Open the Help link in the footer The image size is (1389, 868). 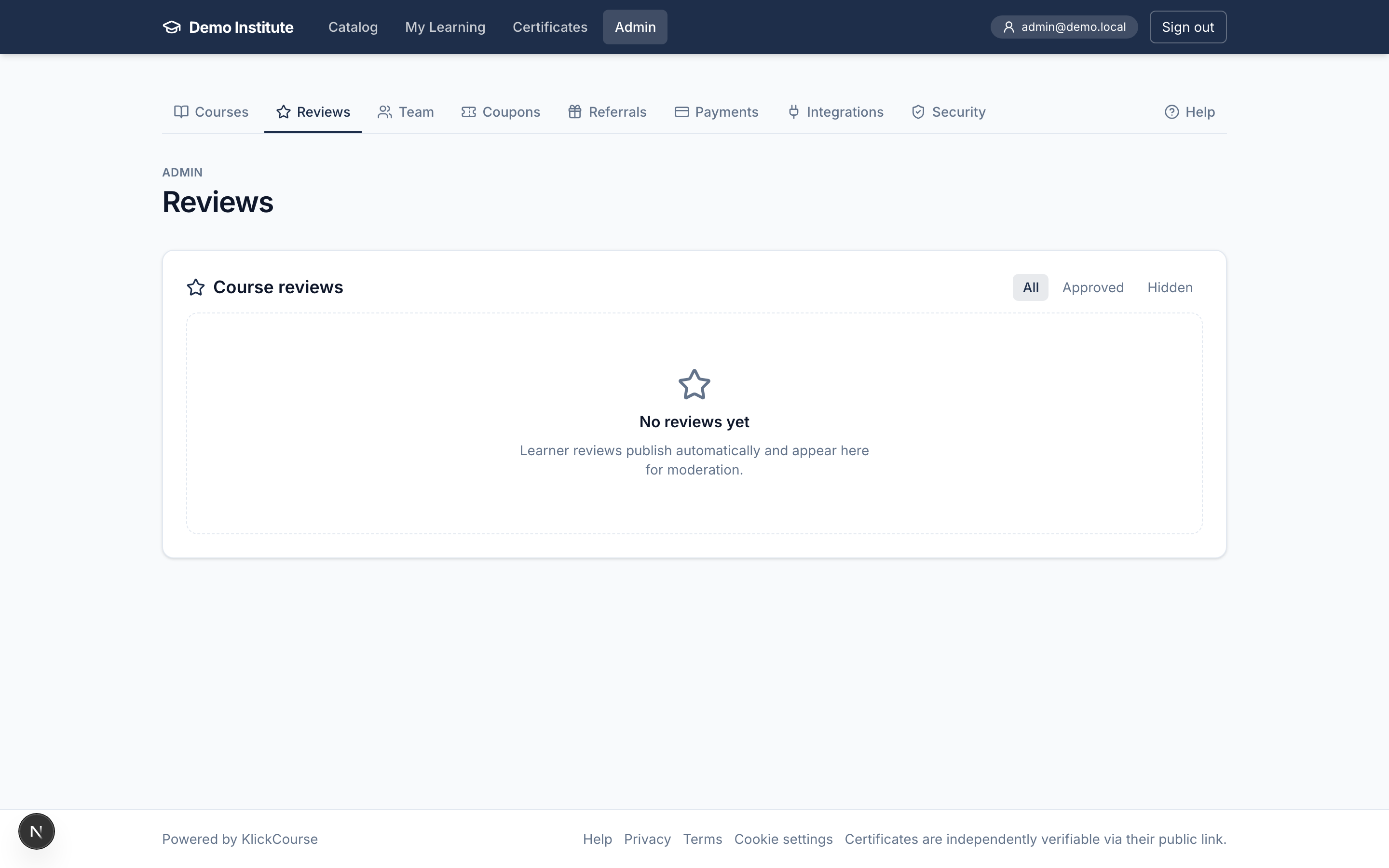[x=598, y=839]
